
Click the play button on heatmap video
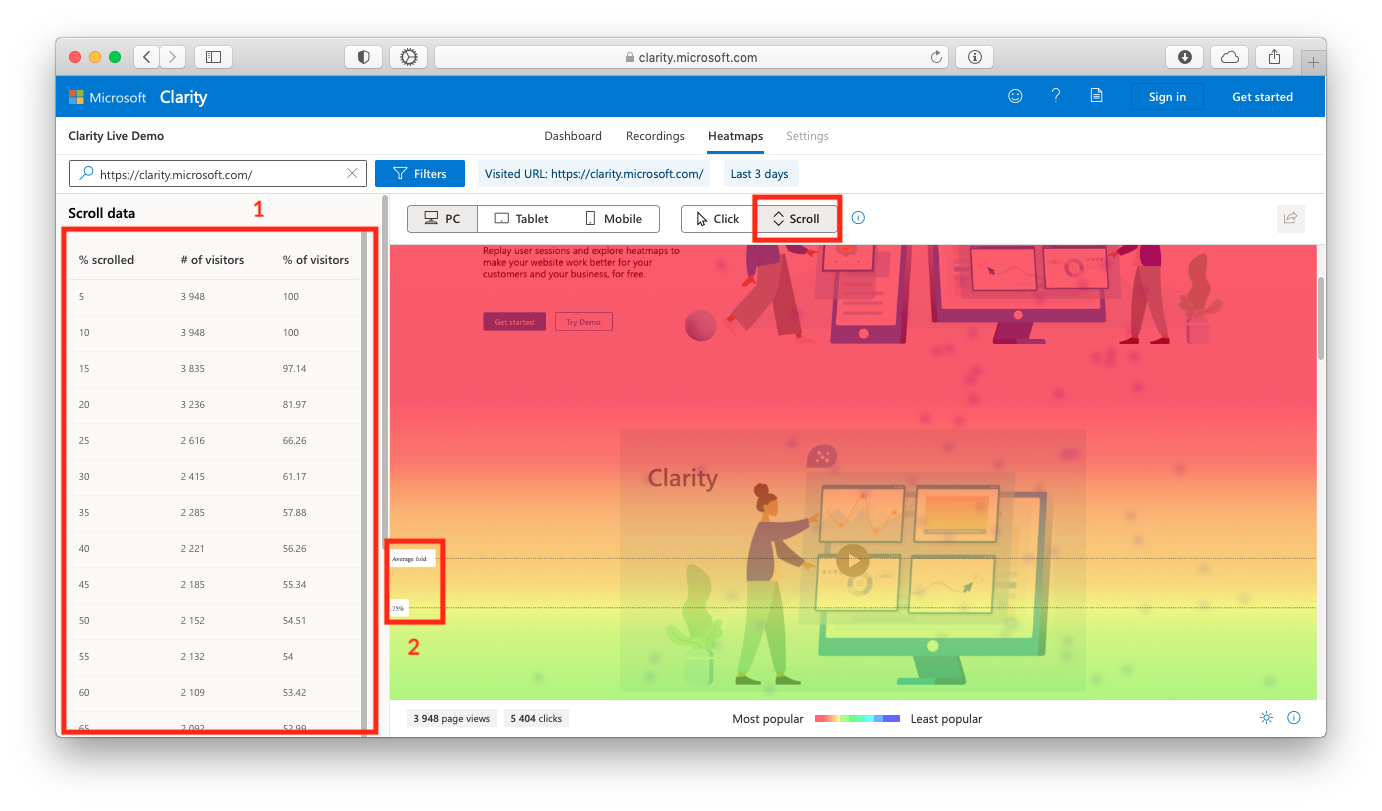pyautogui.click(x=852, y=561)
